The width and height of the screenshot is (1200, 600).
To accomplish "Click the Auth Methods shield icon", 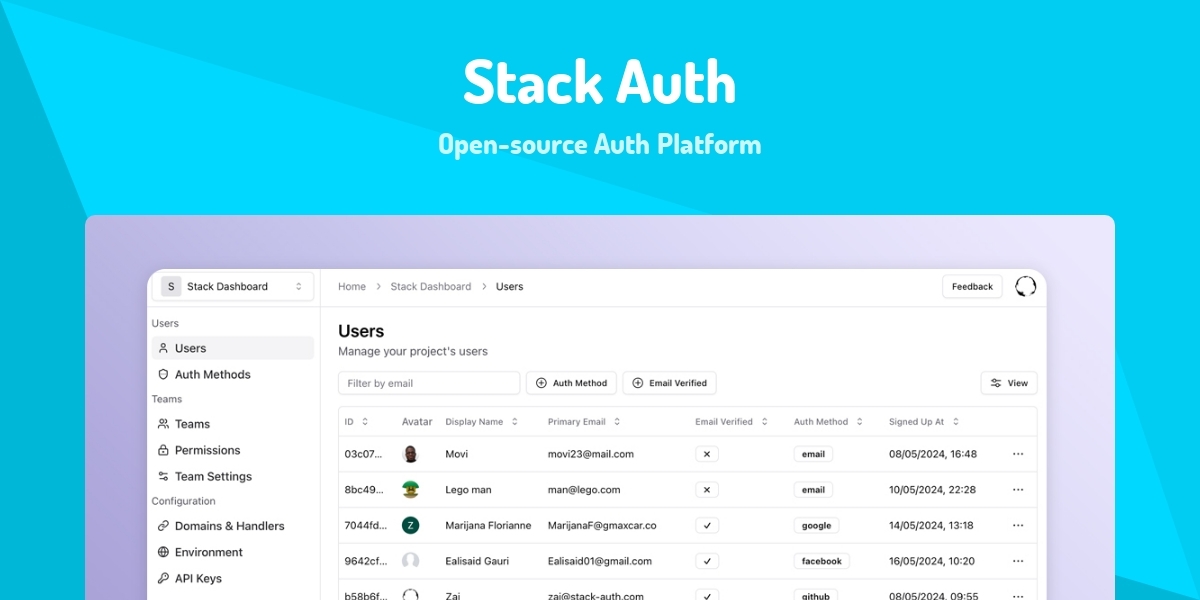I will [x=164, y=374].
